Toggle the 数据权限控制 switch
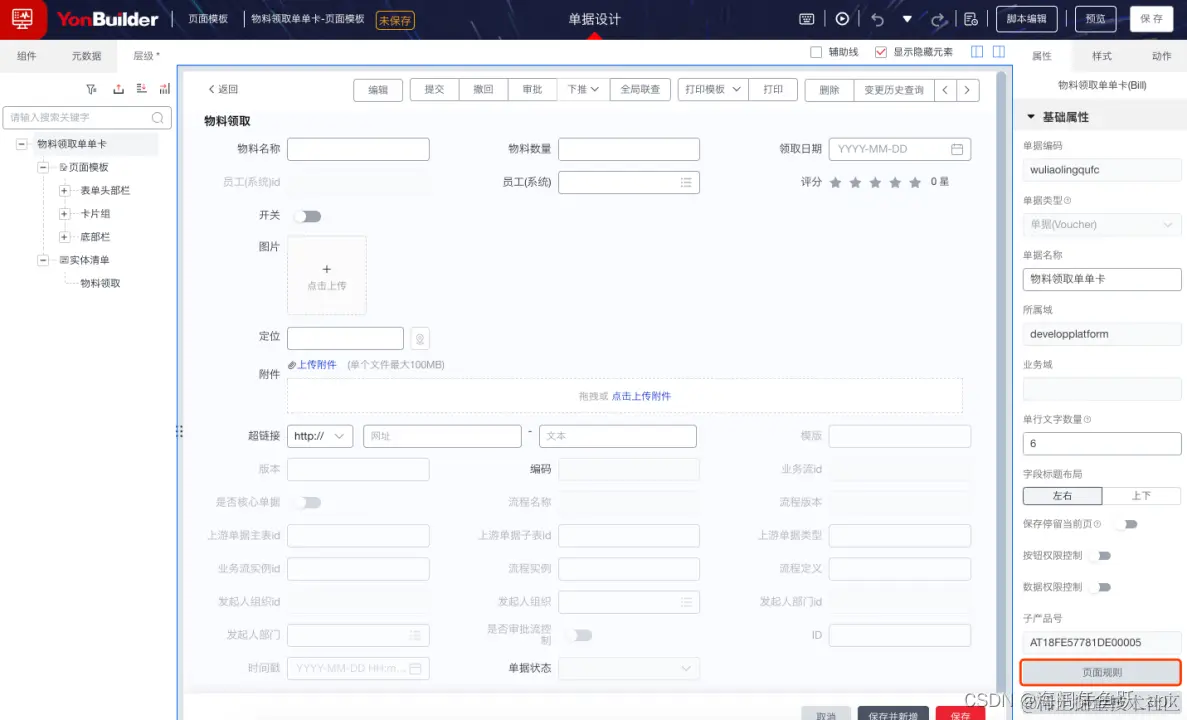1187x720 pixels. click(1102, 588)
